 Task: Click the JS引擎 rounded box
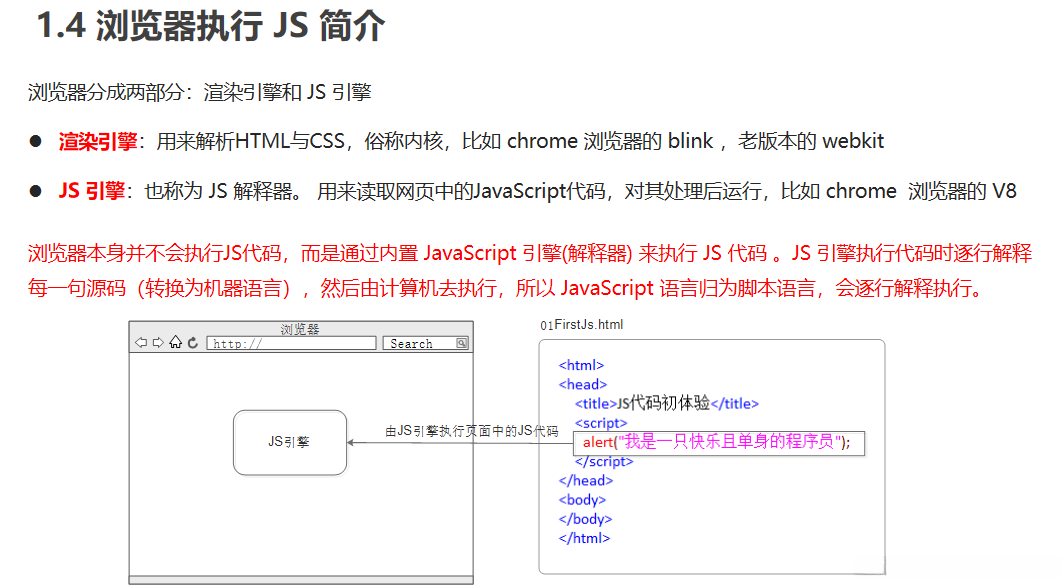(289, 442)
